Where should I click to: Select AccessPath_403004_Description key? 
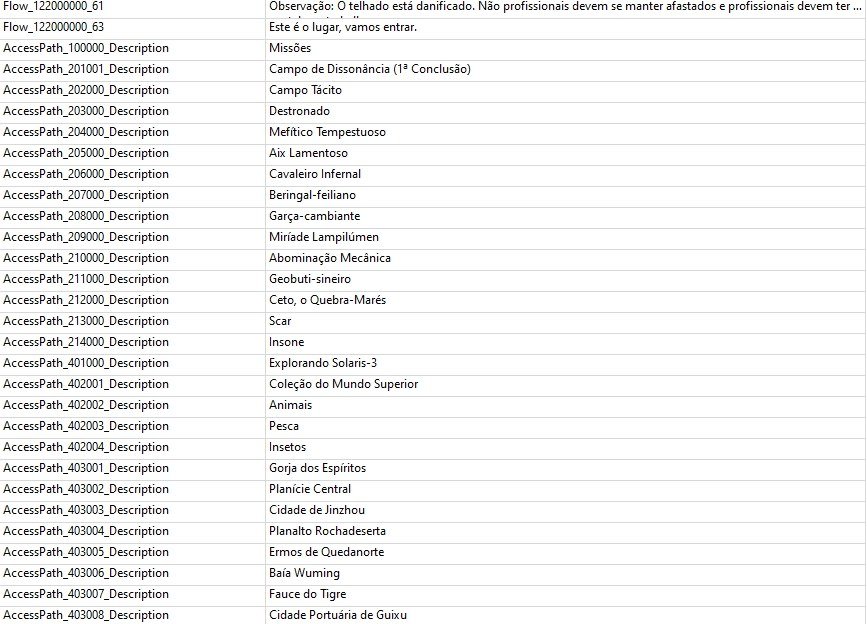coord(132,532)
